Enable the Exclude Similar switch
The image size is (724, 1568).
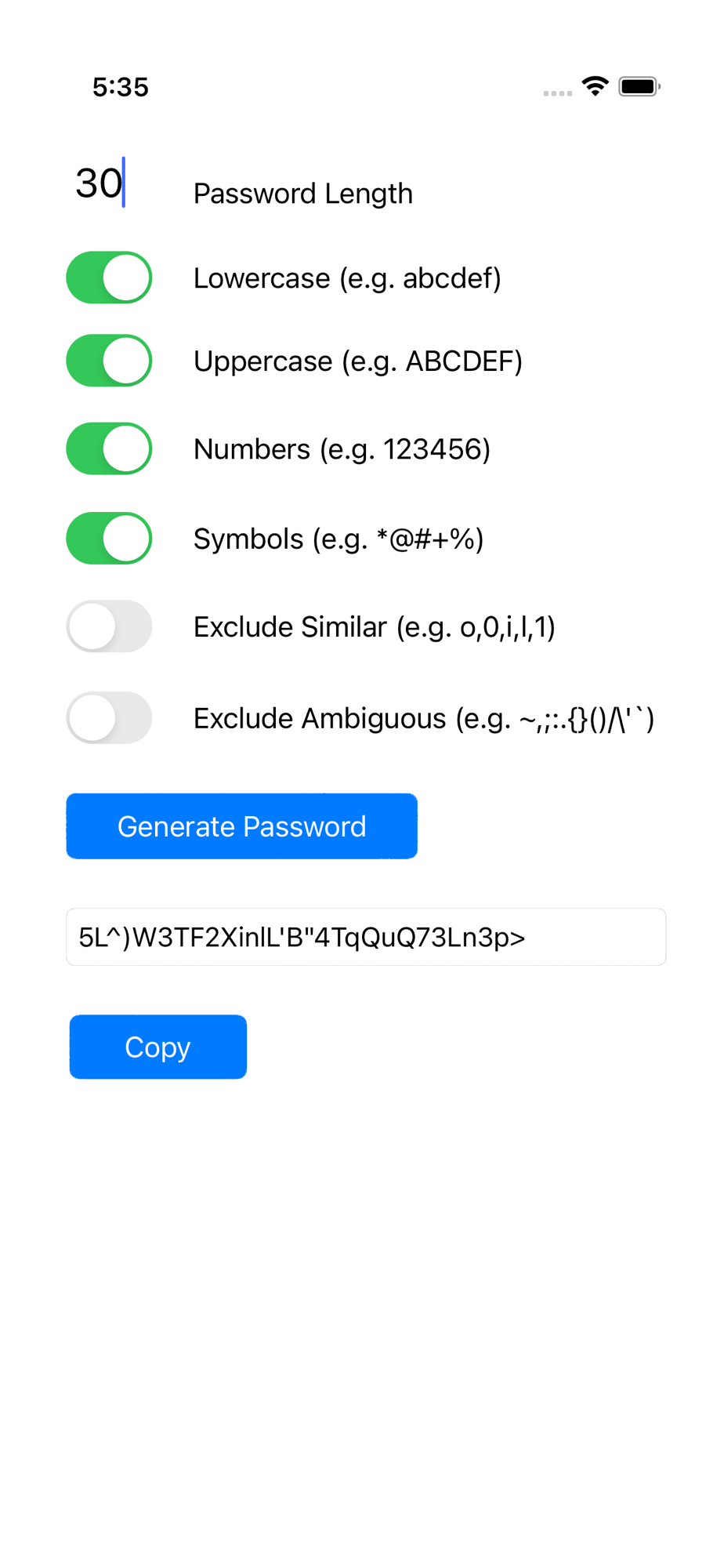click(109, 626)
